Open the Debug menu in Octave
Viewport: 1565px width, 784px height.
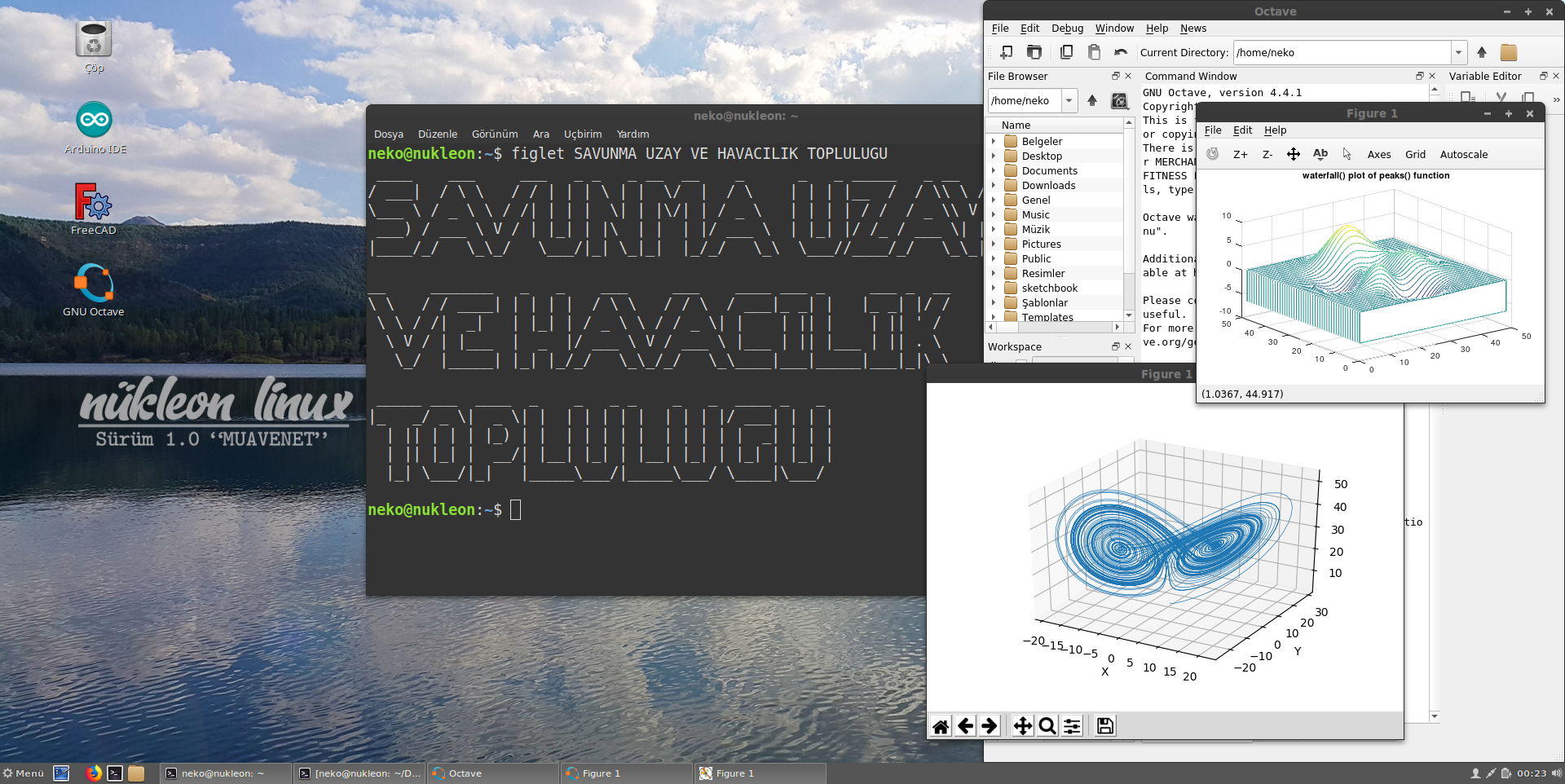pos(1067,29)
